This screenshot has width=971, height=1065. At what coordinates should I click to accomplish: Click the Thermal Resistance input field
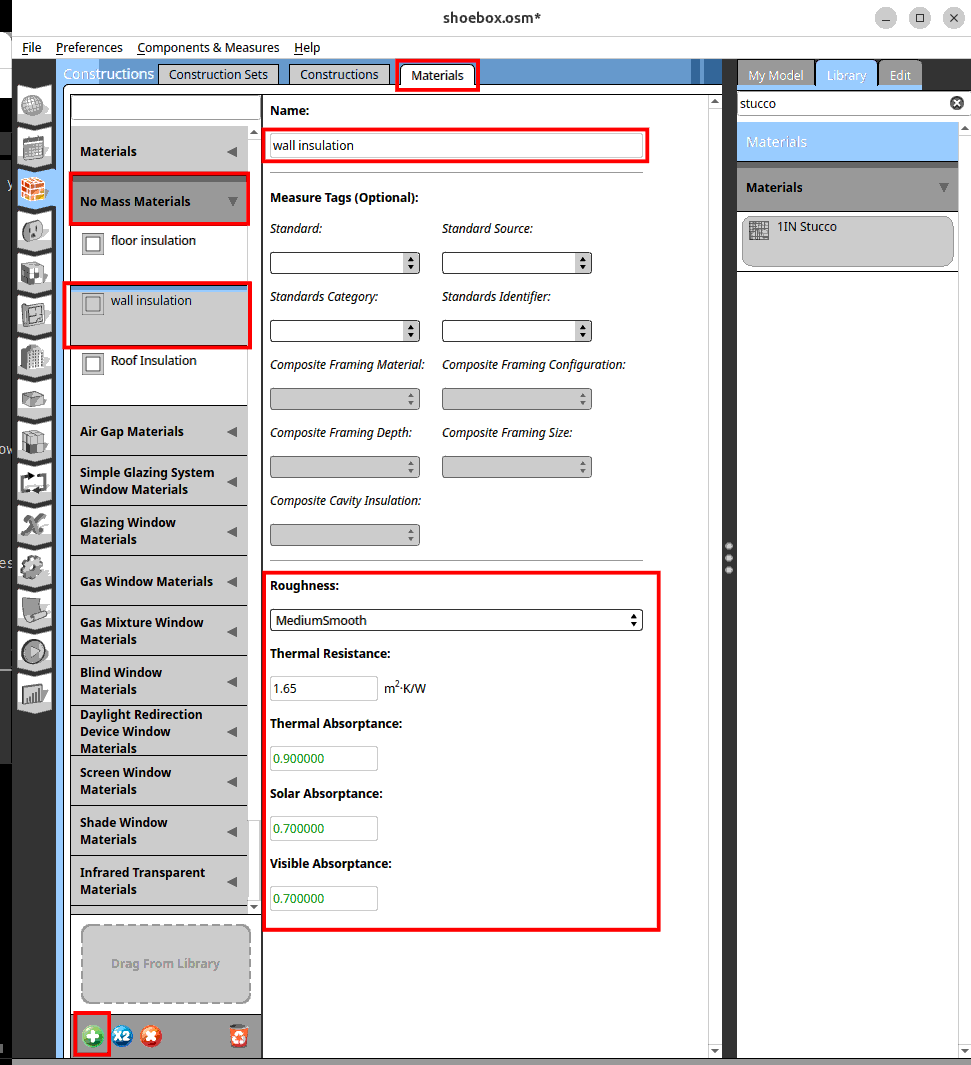point(324,688)
